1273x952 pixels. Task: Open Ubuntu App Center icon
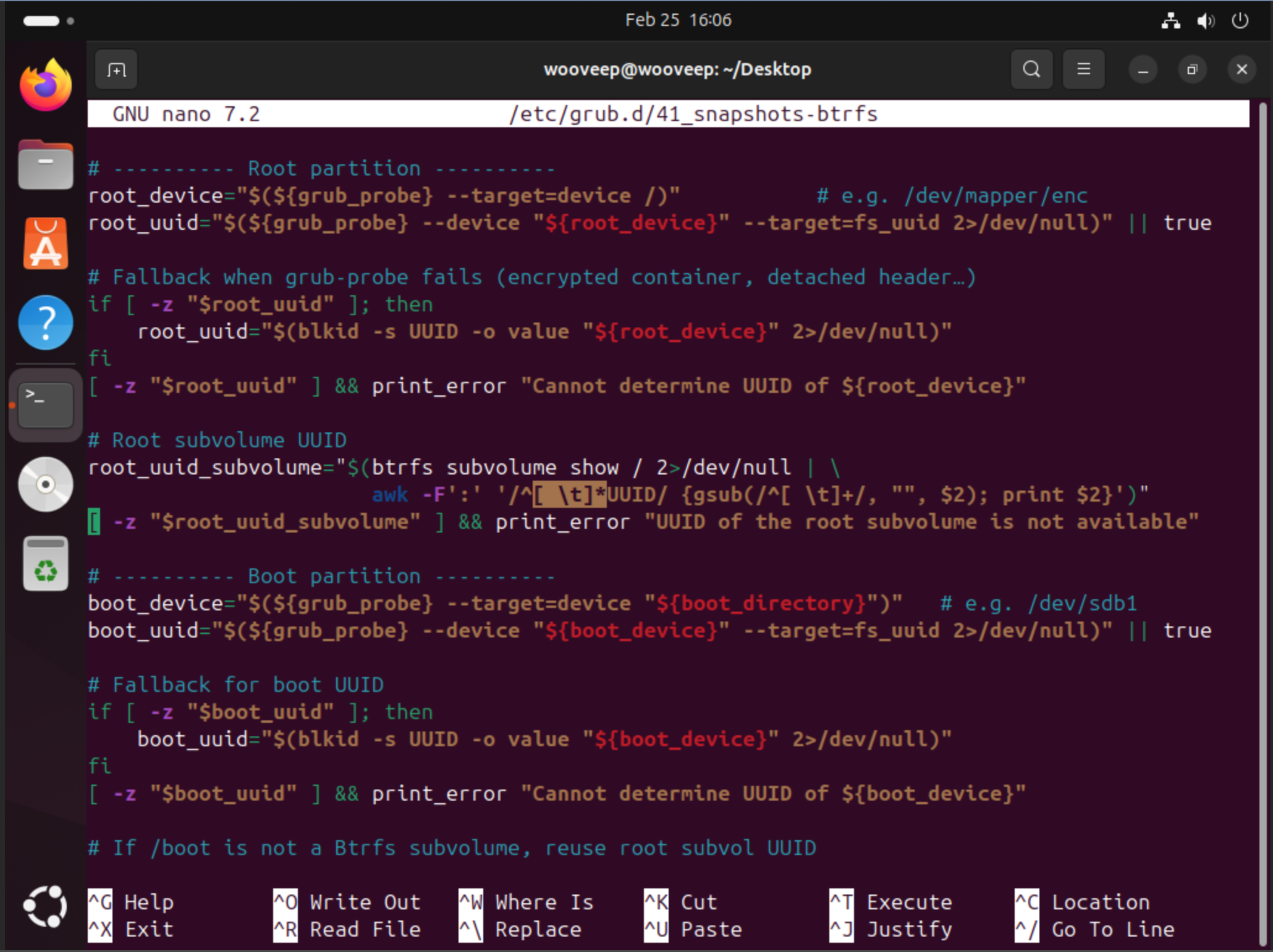(x=45, y=243)
